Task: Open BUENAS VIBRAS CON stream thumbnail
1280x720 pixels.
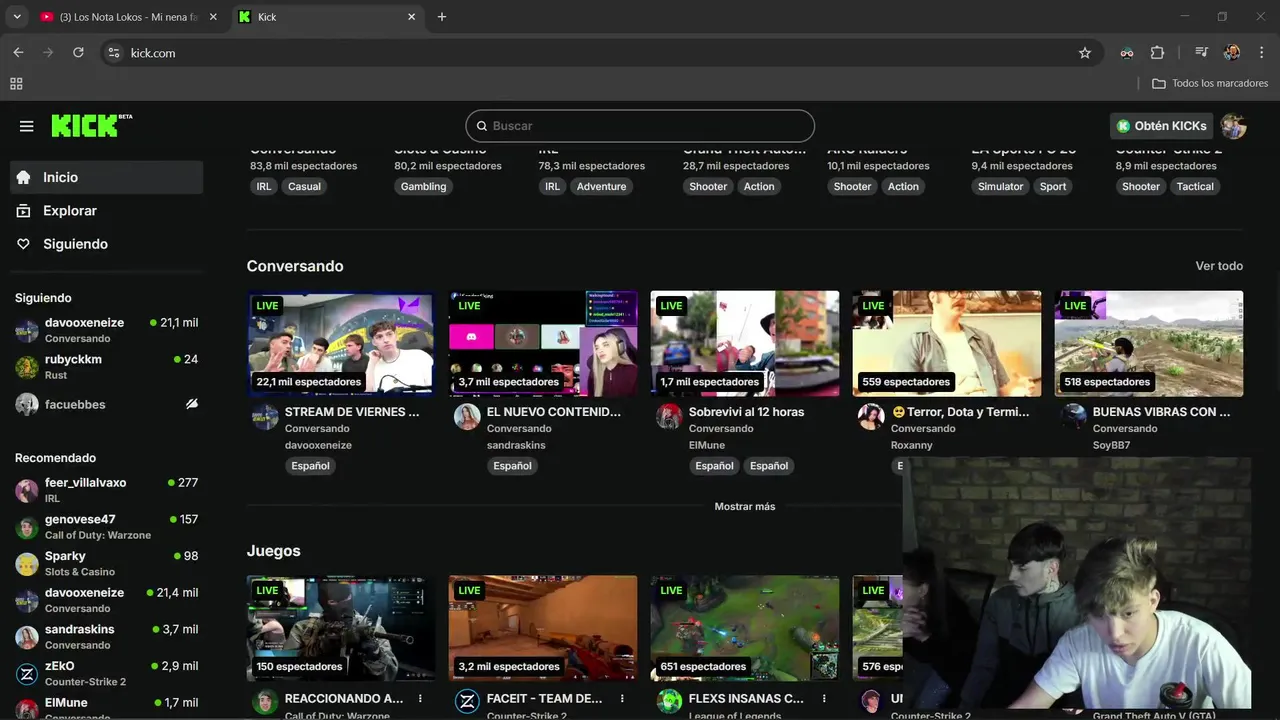Action: [x=1149, y=344]
